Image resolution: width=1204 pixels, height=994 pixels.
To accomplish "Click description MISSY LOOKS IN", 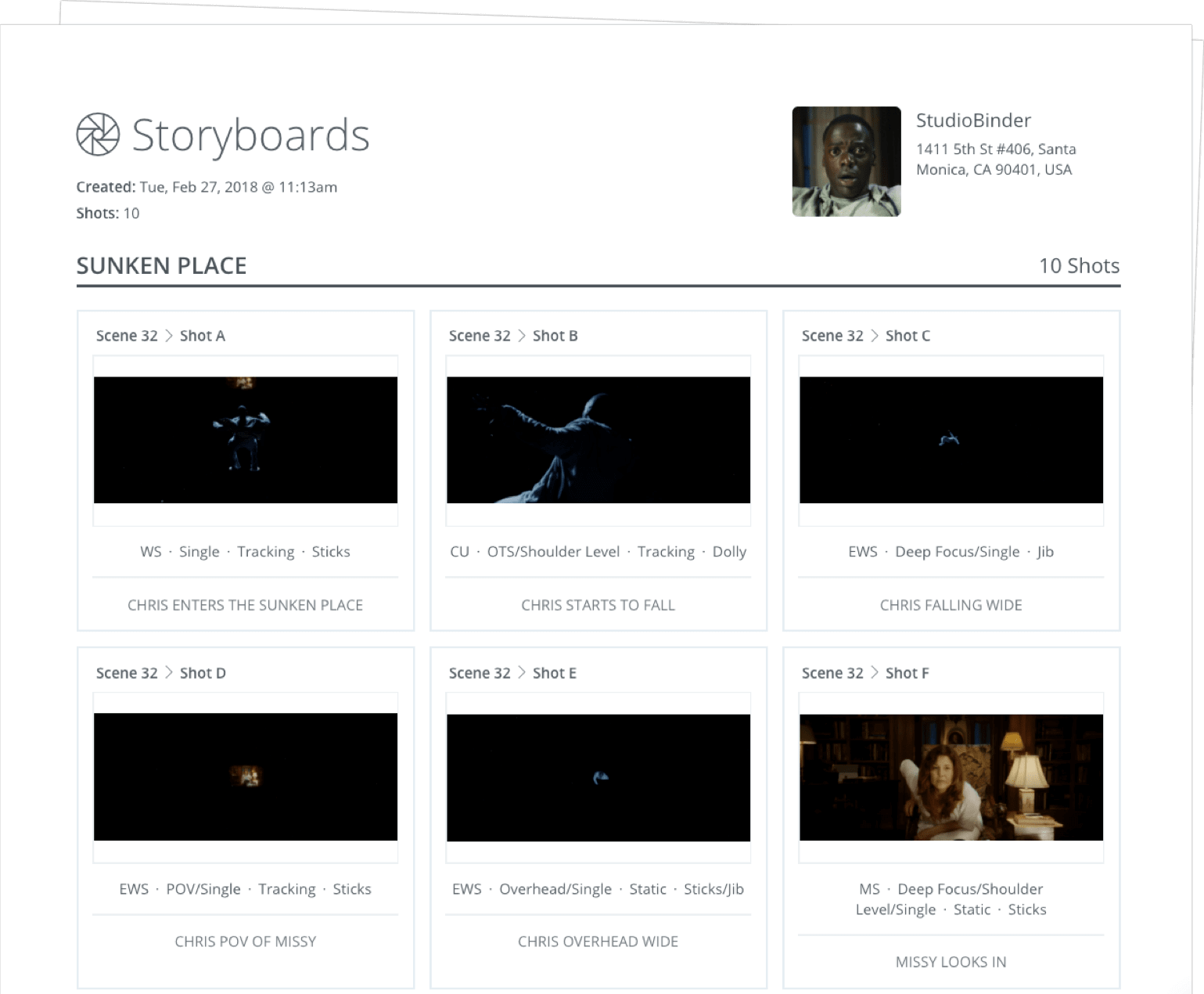I will (x=951, y=962).
